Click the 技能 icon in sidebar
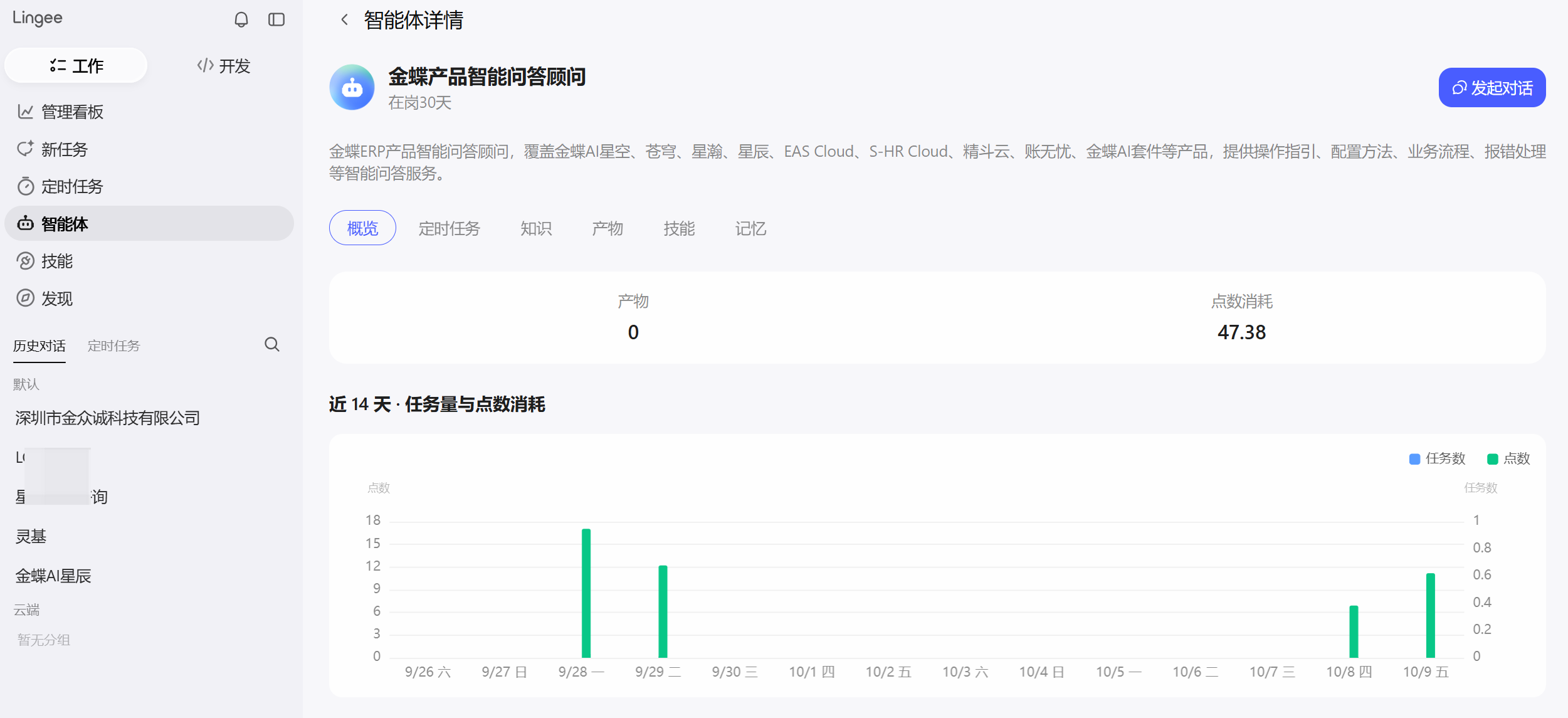 25,261
